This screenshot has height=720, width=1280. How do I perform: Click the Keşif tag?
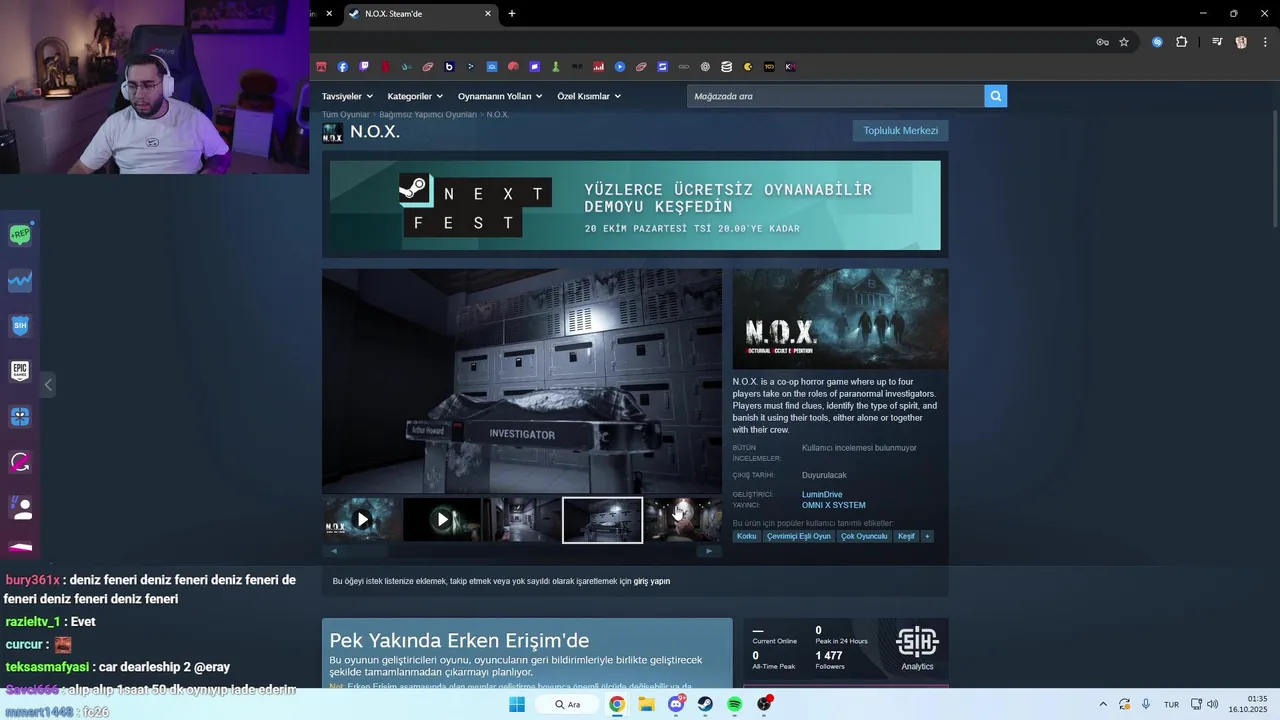(x=906, y=536)
